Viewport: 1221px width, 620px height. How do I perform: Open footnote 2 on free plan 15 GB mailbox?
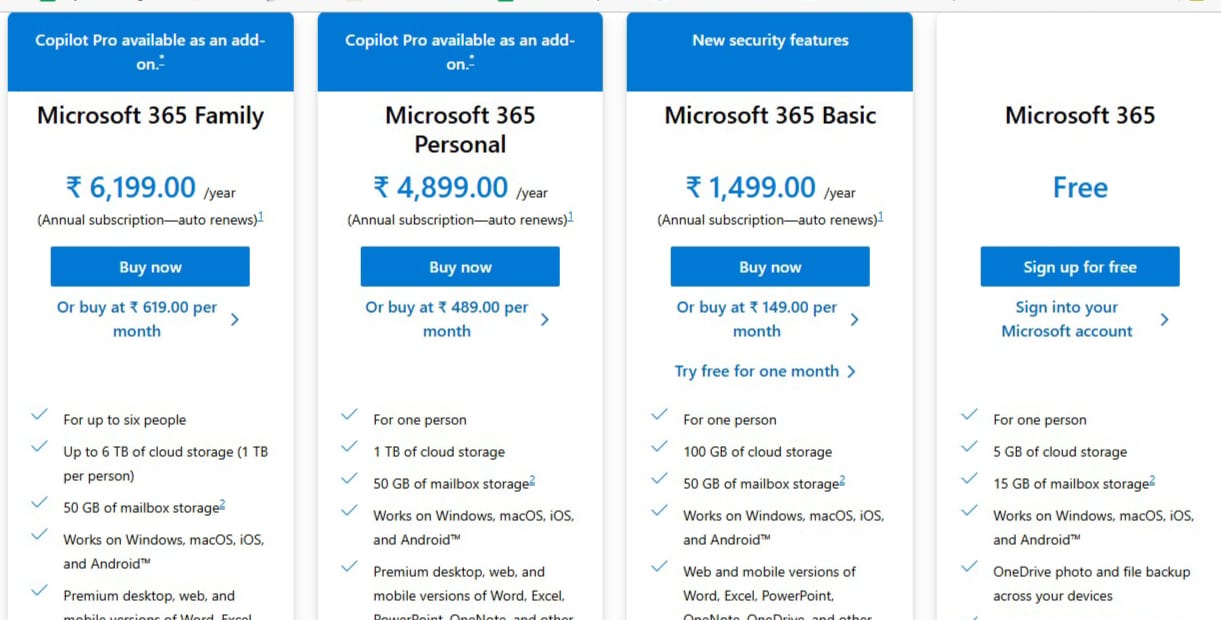(x=1152, y=481)
